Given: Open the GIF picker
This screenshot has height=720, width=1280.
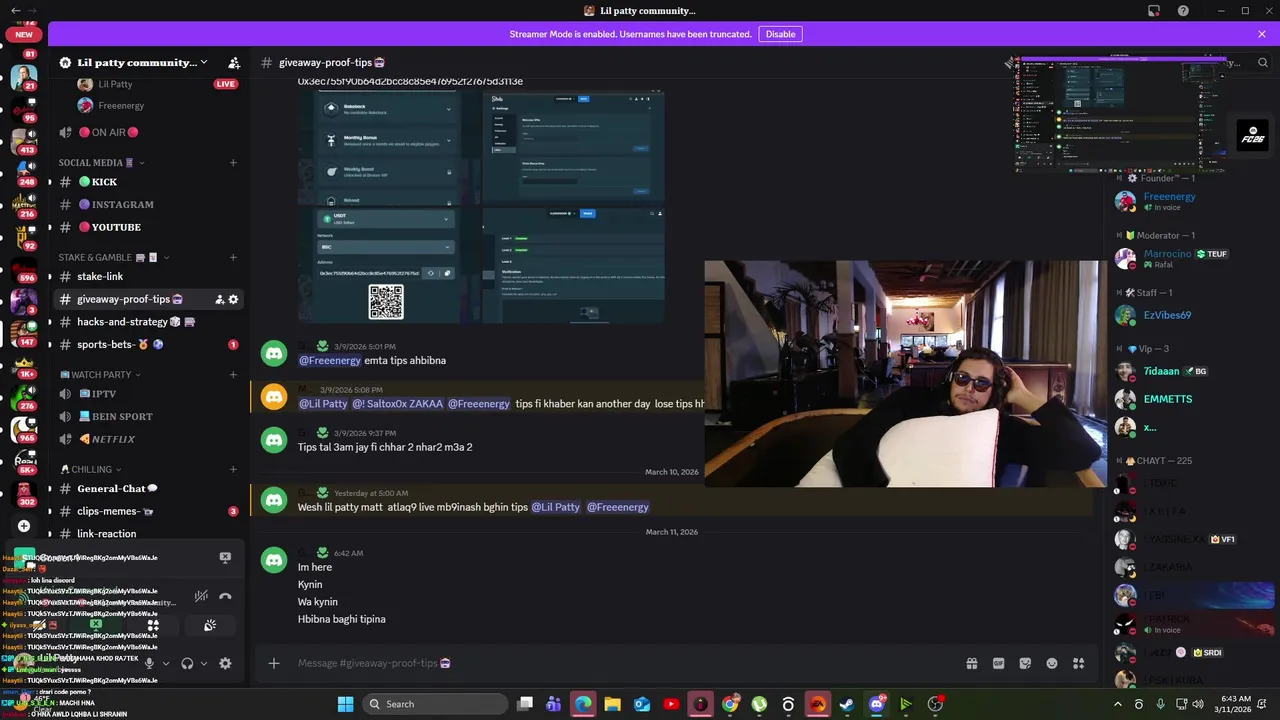Looking at the screenshot, I should (998, 663).
